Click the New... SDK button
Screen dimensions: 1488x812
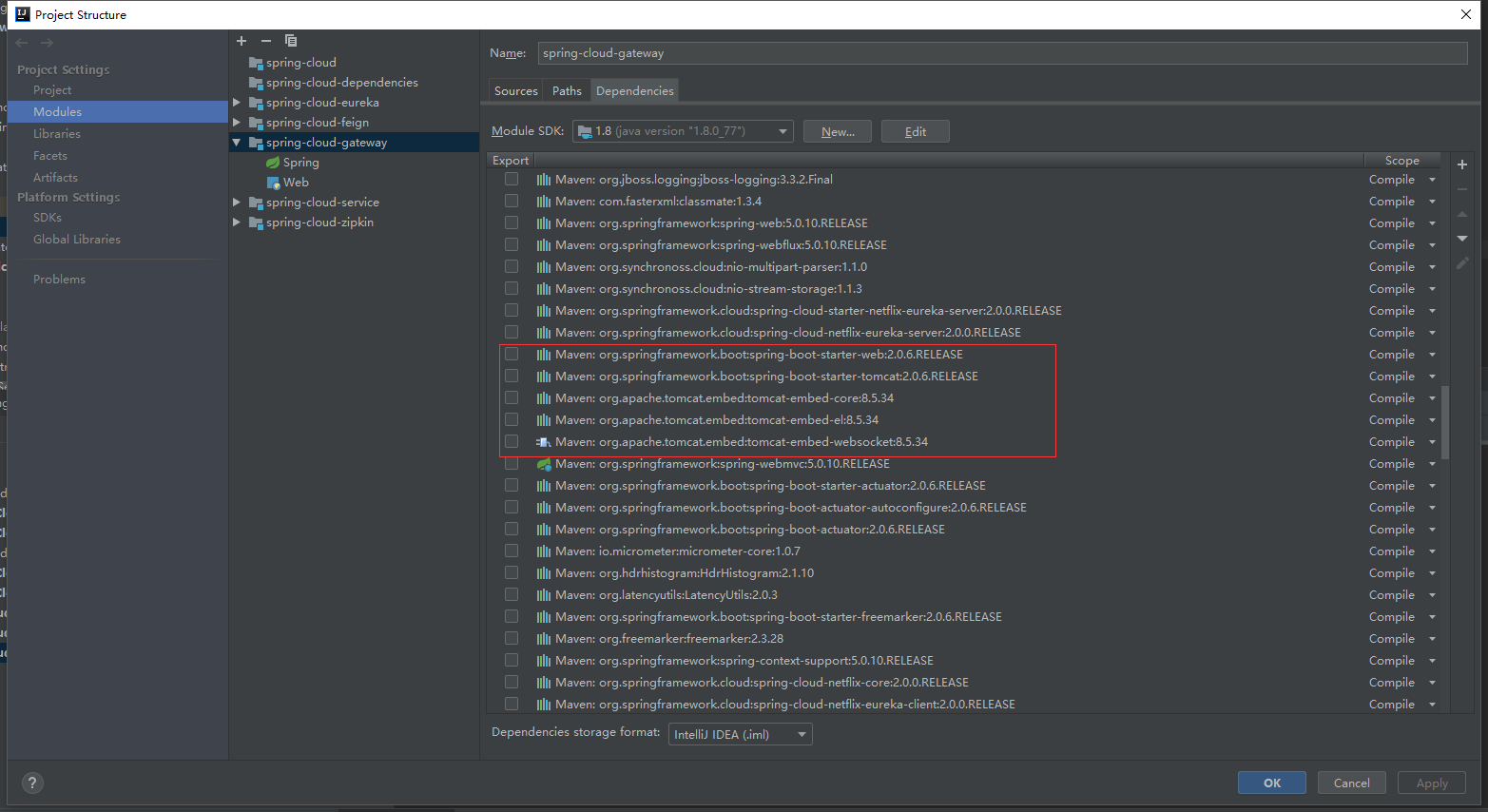[x=838, y=131]
